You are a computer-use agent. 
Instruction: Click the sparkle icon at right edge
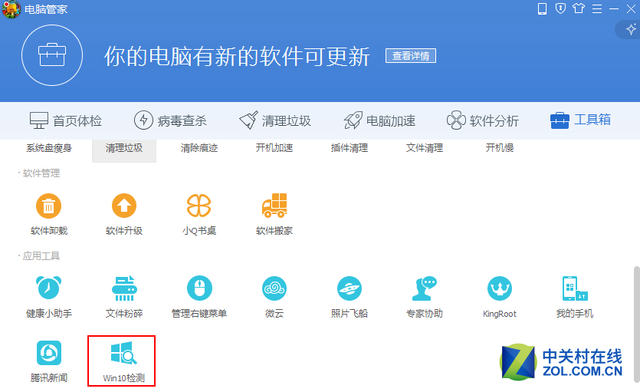[631, 29]
